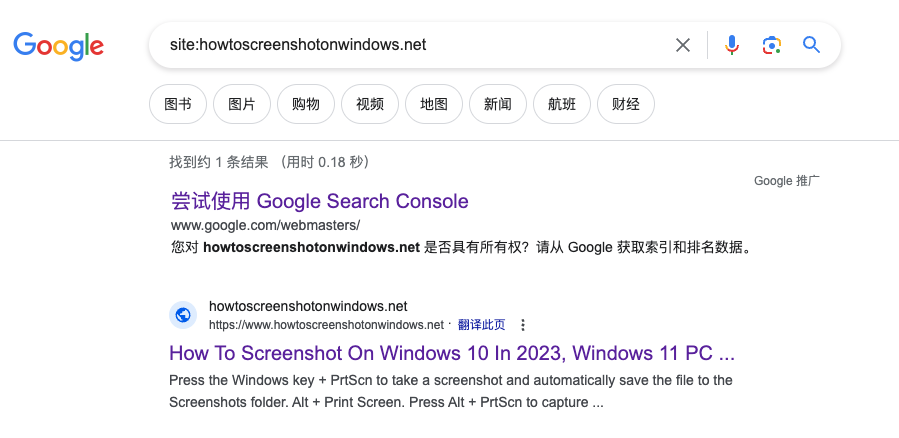
Task: Click the howtoscreenshotonwindows.net globe favicon
Action: pos(183,315)
